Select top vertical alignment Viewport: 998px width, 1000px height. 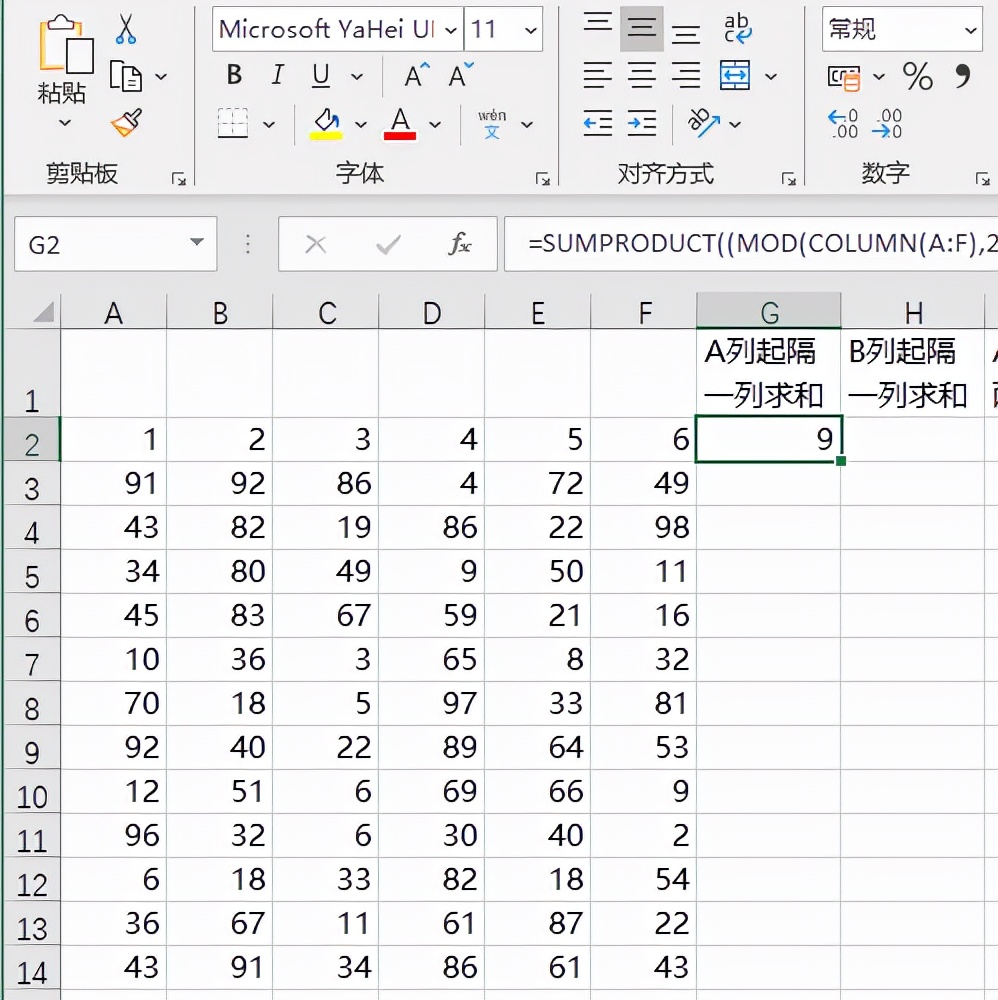[598, 23]
